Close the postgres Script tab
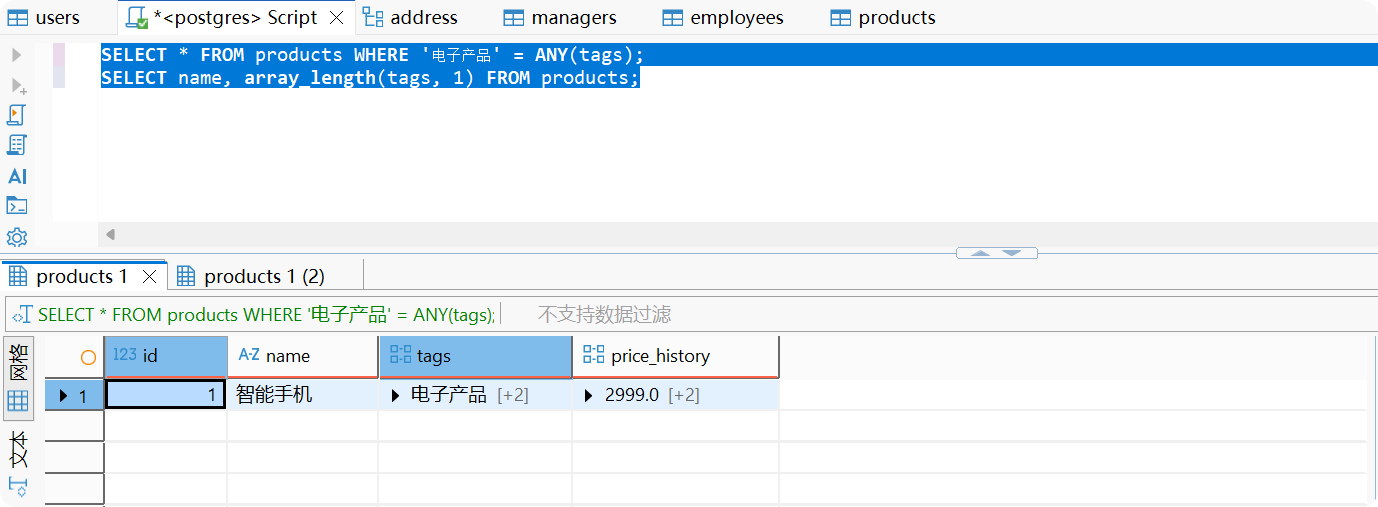 point(337,18)
